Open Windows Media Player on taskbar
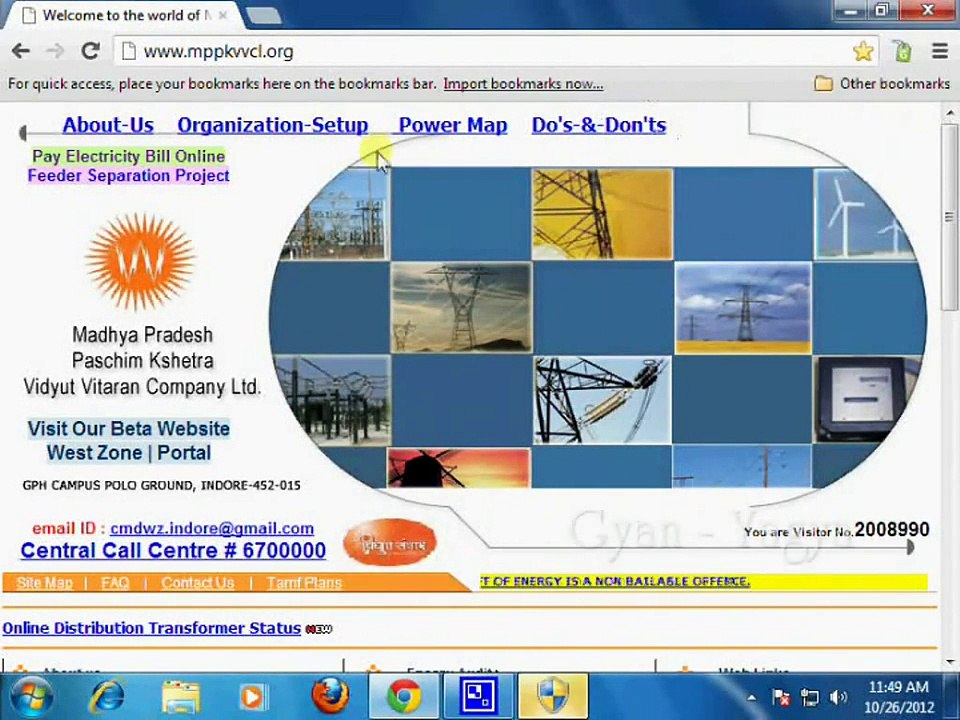This screenshot has height=720, width=960. [x=252, y=697]
